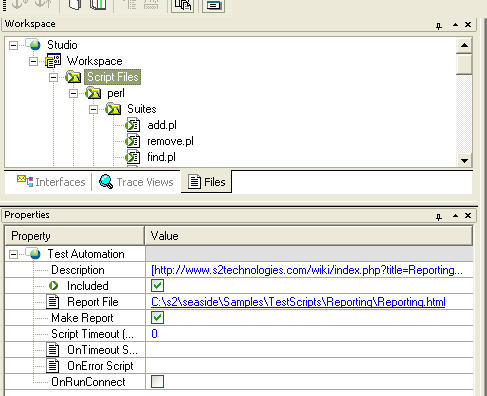487x396 pixels.
Task: Collapse the Workspace tree node
Action: tap(33, 61)
